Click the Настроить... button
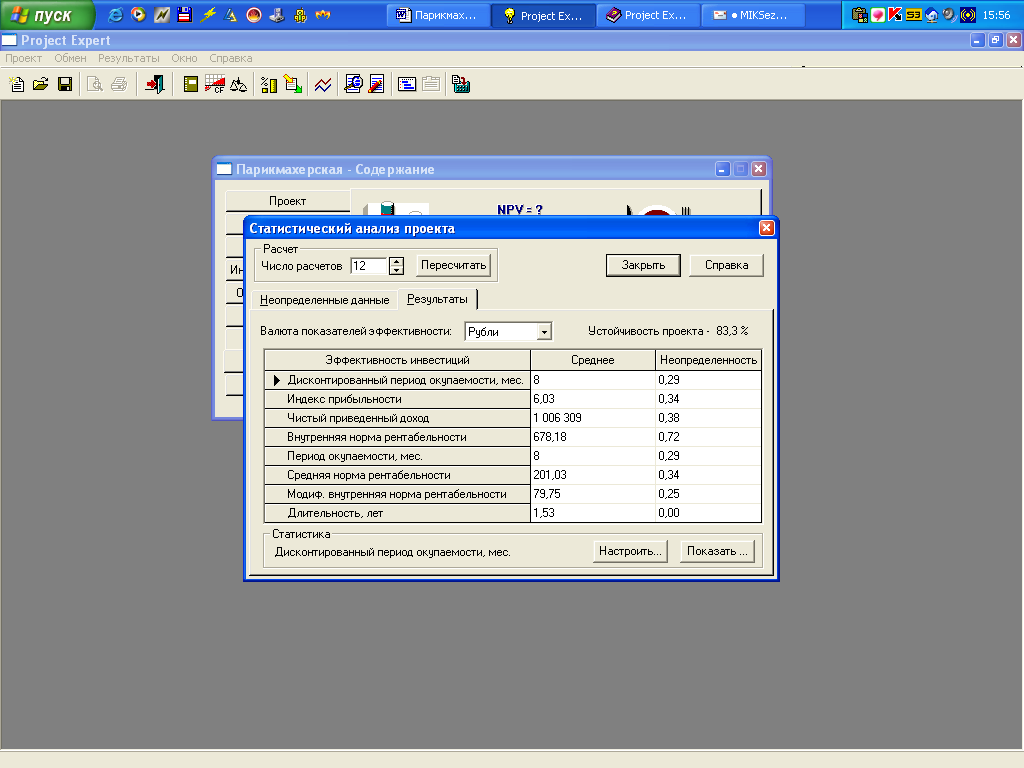This screenshot has width=1024, height=768. pos(630,551)
